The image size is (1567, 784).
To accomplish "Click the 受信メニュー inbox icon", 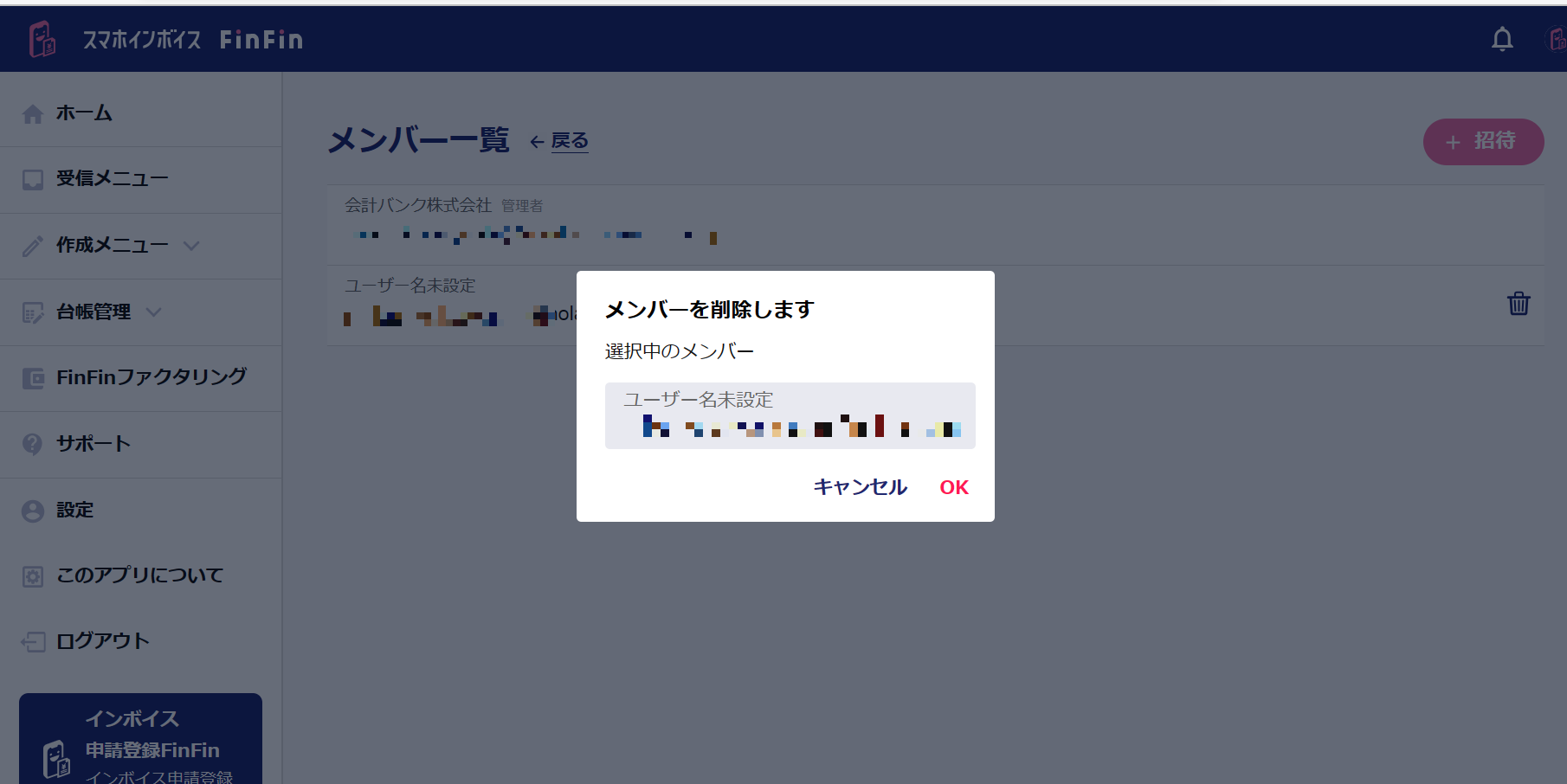I will tap(33, 179).
